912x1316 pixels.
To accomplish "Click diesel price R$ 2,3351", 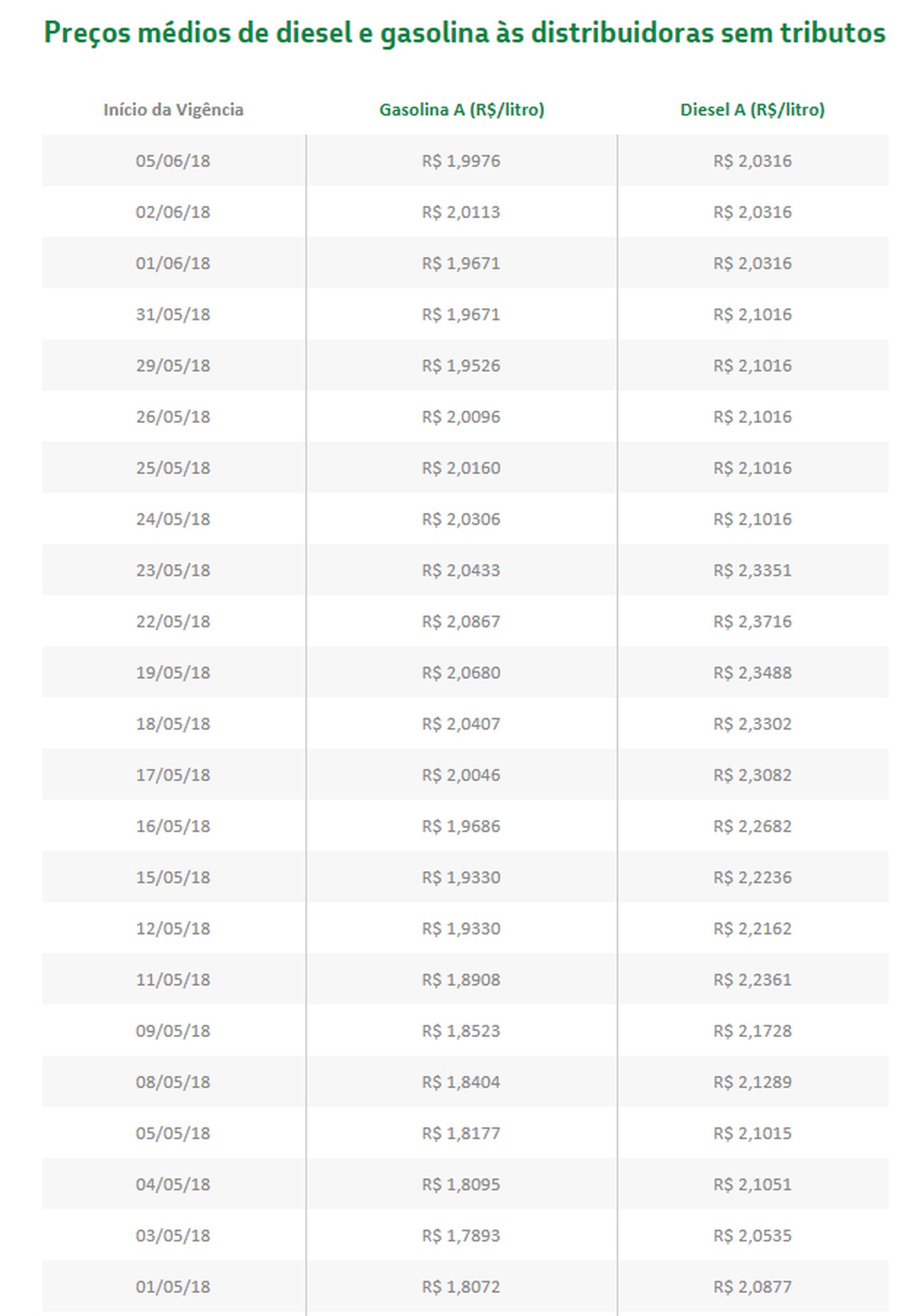I will click(x=752, y=570).
